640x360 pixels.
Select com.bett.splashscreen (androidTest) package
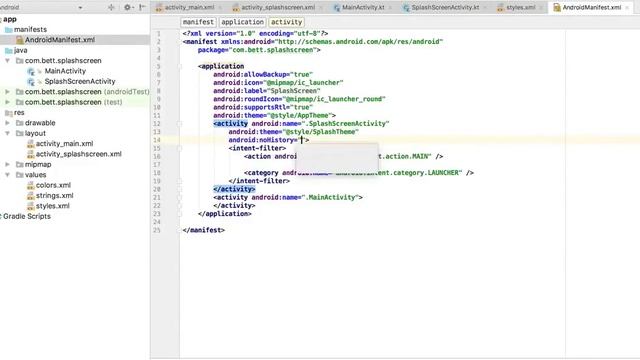[x=87, y=91]
